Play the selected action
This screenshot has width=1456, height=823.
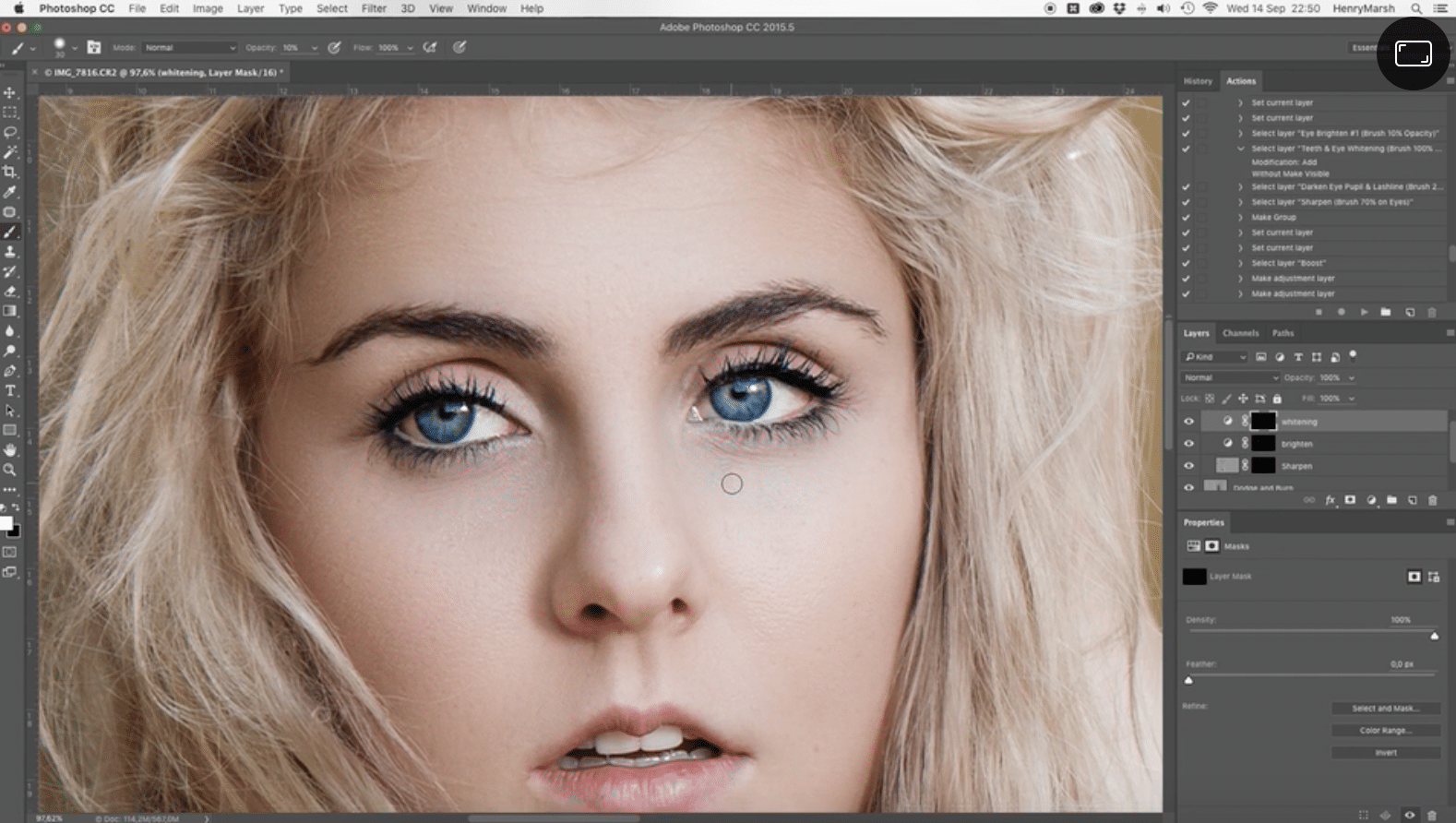[x=1364, y=312]
